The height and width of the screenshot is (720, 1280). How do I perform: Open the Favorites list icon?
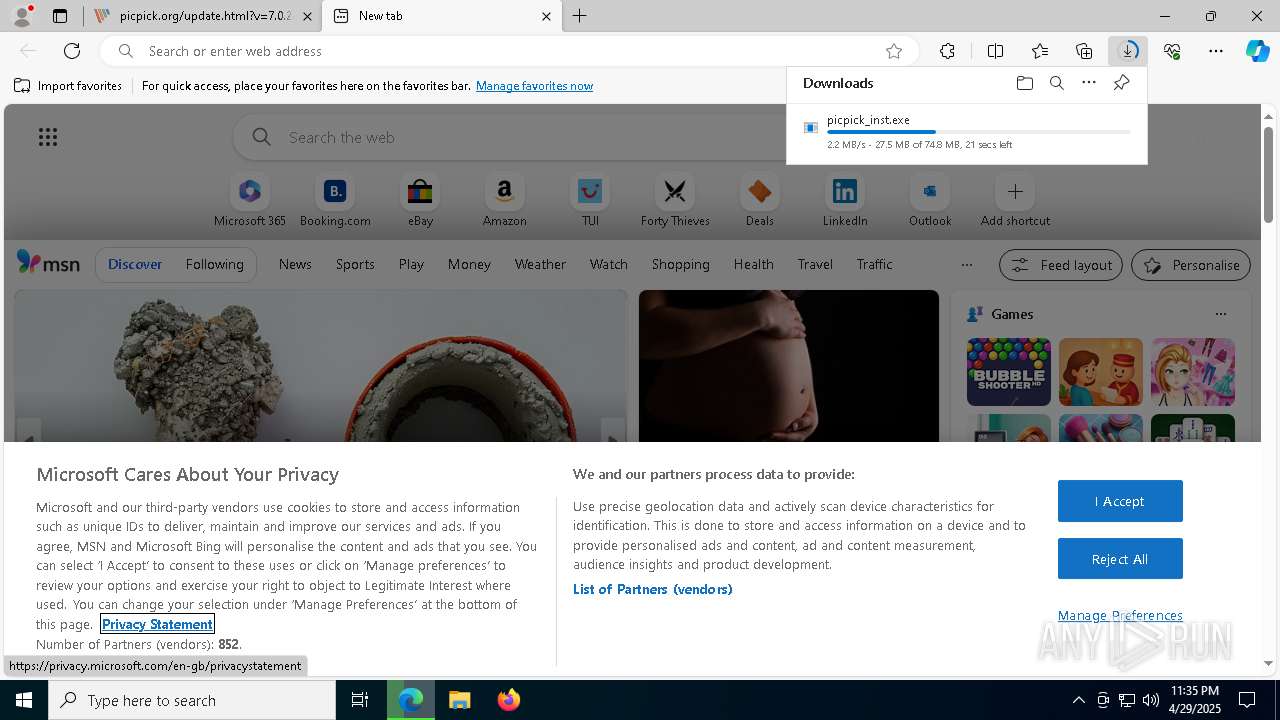1040,51
